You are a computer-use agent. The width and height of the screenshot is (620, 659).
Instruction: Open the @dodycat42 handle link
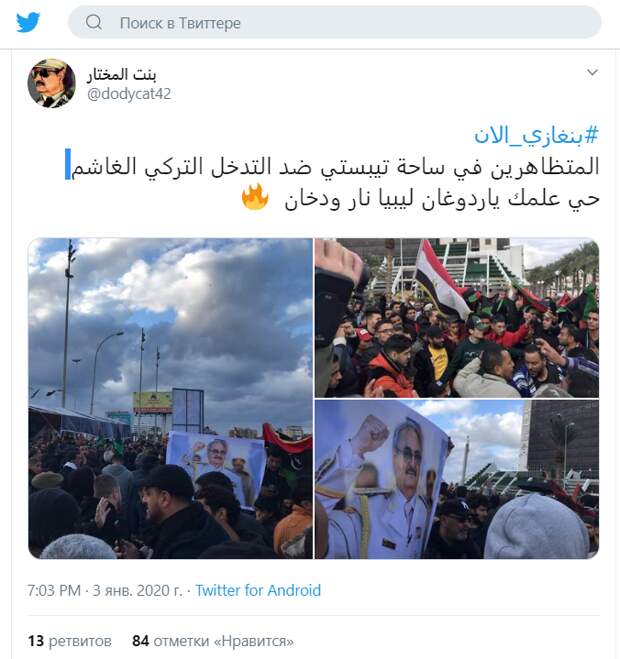coord(129,94)
